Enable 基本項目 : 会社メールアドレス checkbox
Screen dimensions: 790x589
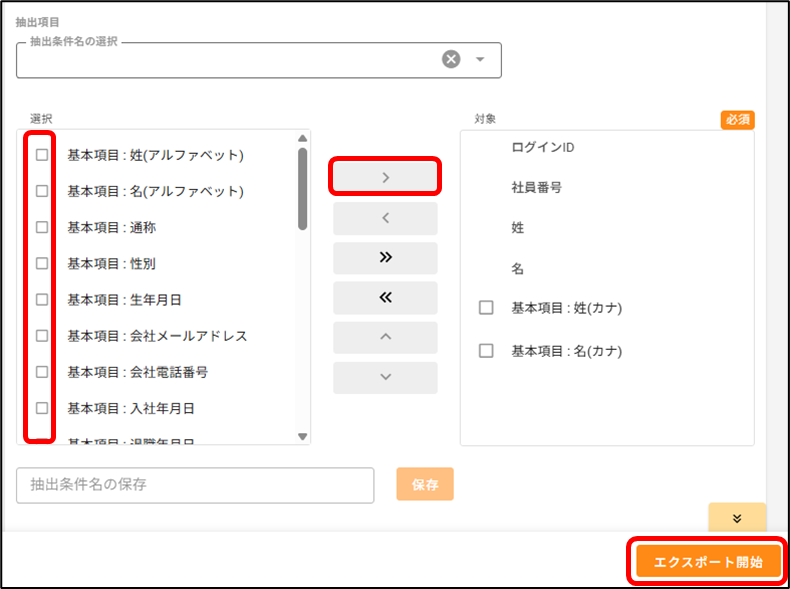(42, 336)
